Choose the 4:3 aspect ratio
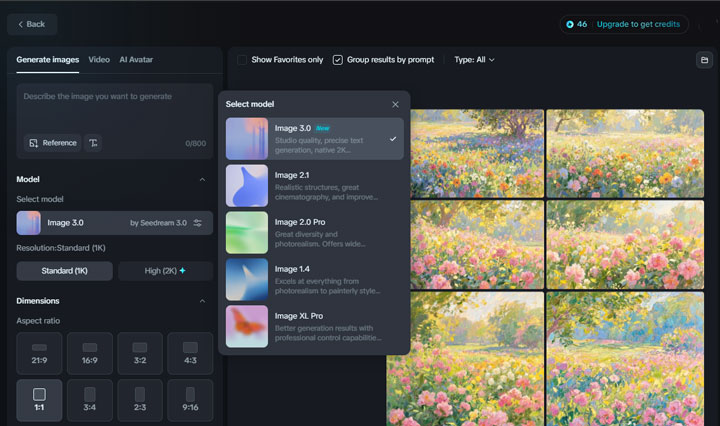 tap(191, 353)
